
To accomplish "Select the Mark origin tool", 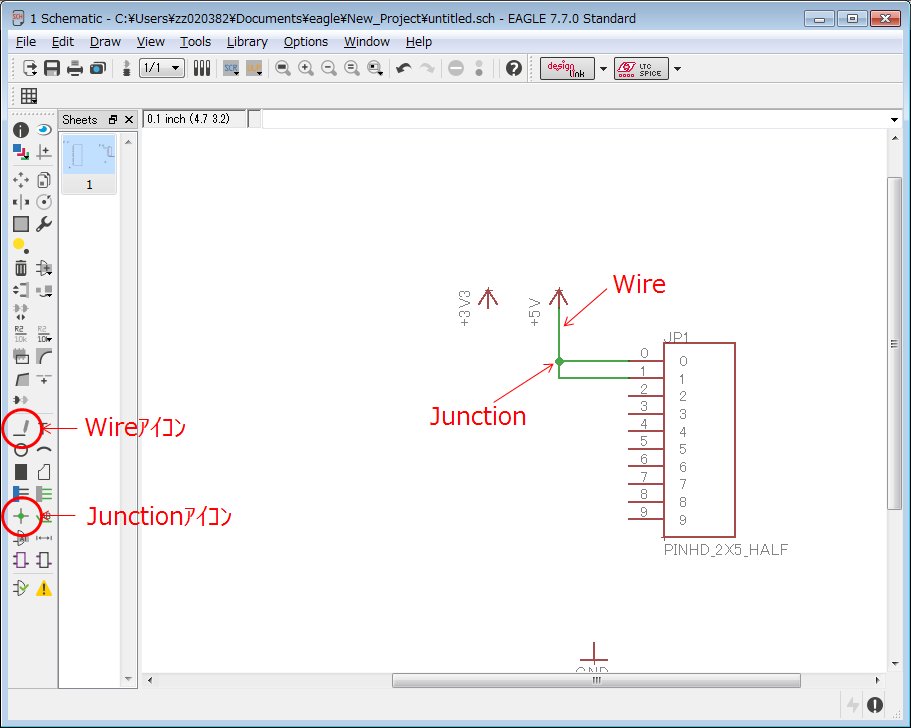I will (x=44, y=152).
